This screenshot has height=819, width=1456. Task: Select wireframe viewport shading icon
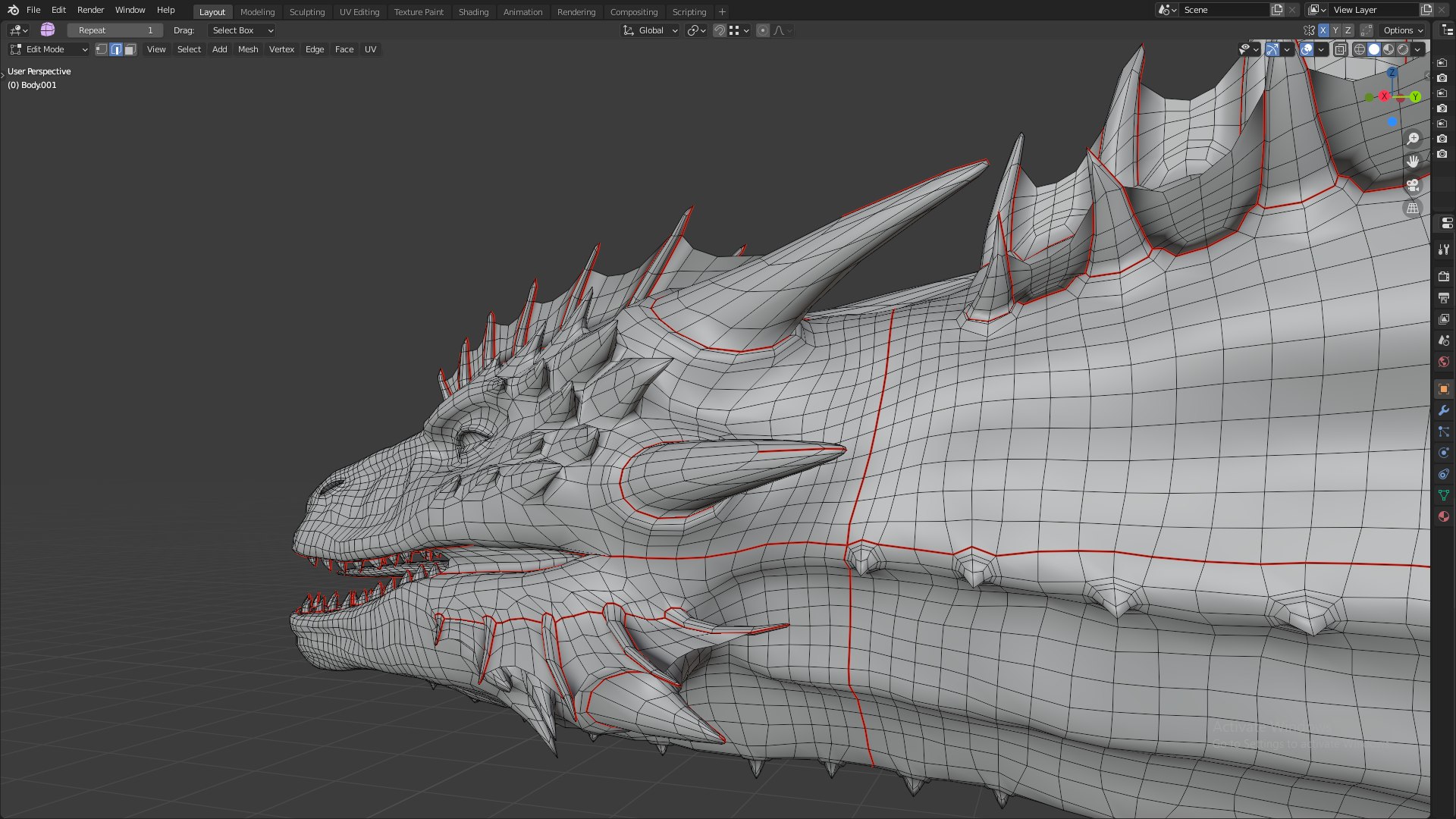(x=1360, y=49)
